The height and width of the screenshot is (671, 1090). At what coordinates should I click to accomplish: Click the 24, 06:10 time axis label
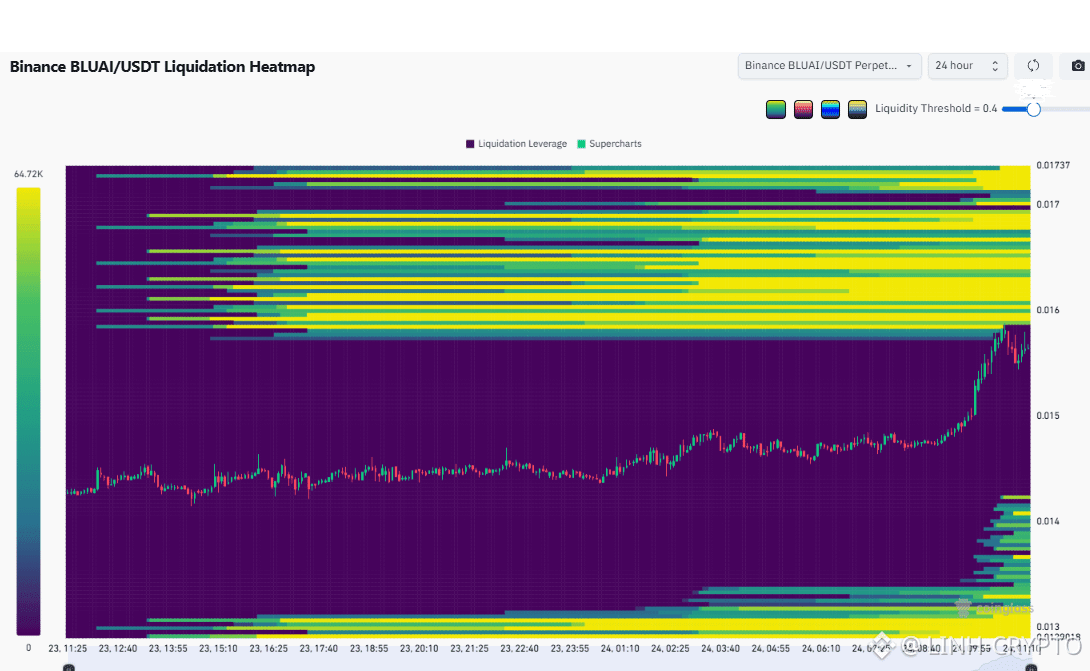point(820,648)
